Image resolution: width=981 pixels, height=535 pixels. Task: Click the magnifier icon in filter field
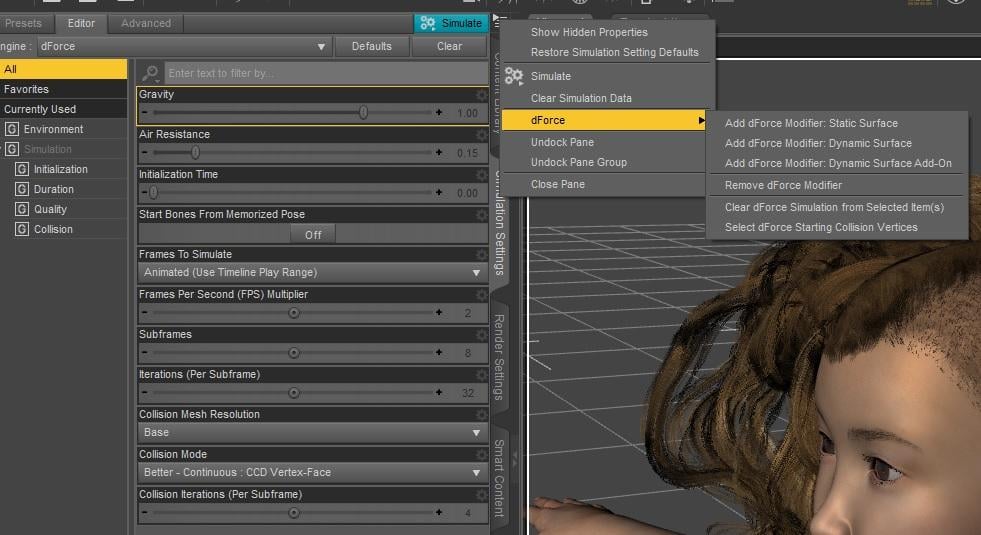(150, 73)
